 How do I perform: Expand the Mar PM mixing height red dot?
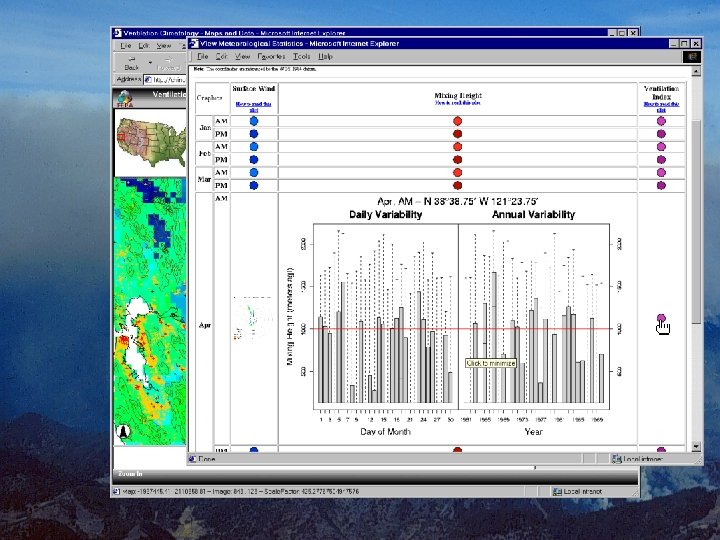click(x=457, y=186)
